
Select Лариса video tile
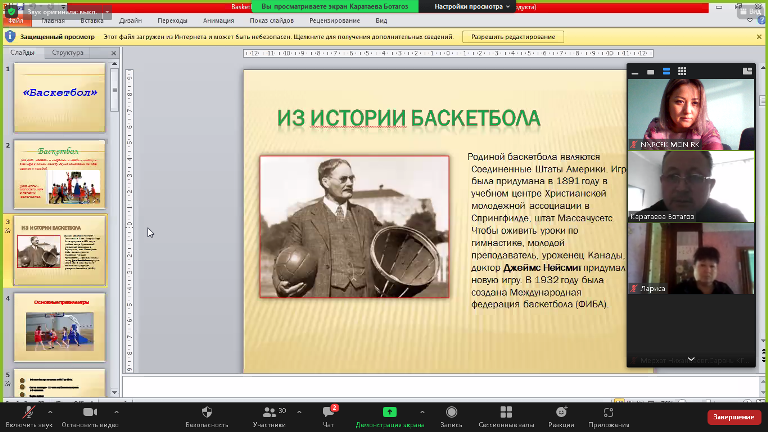coord(691,259)
